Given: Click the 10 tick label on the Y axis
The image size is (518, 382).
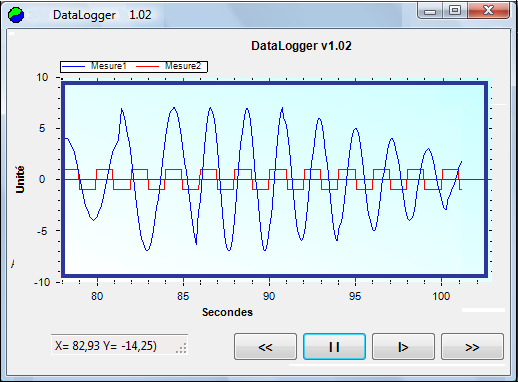Looking at the screenshot, I should tap(42, 77).
